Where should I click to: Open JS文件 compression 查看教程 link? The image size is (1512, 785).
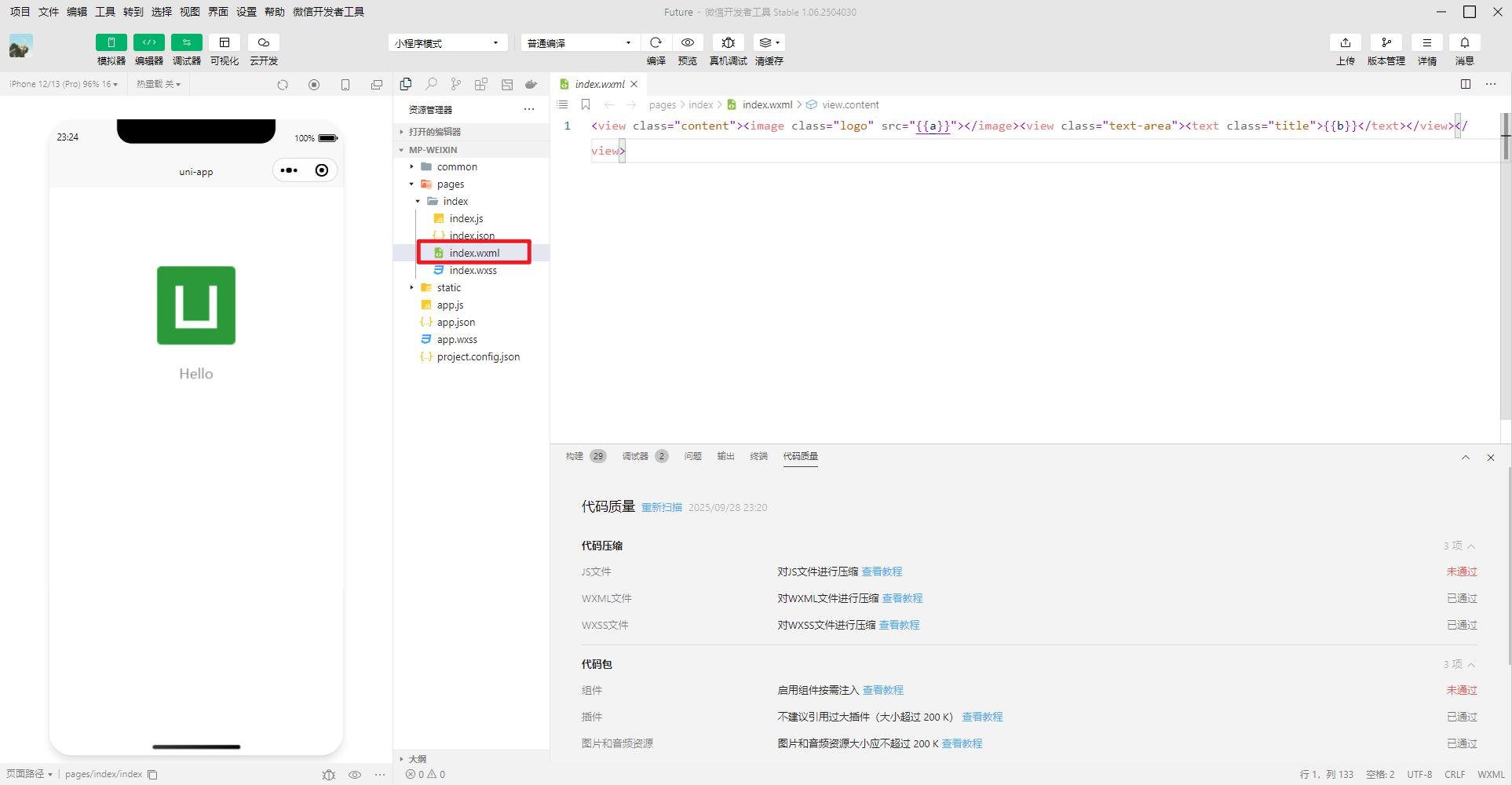(882, 571)
